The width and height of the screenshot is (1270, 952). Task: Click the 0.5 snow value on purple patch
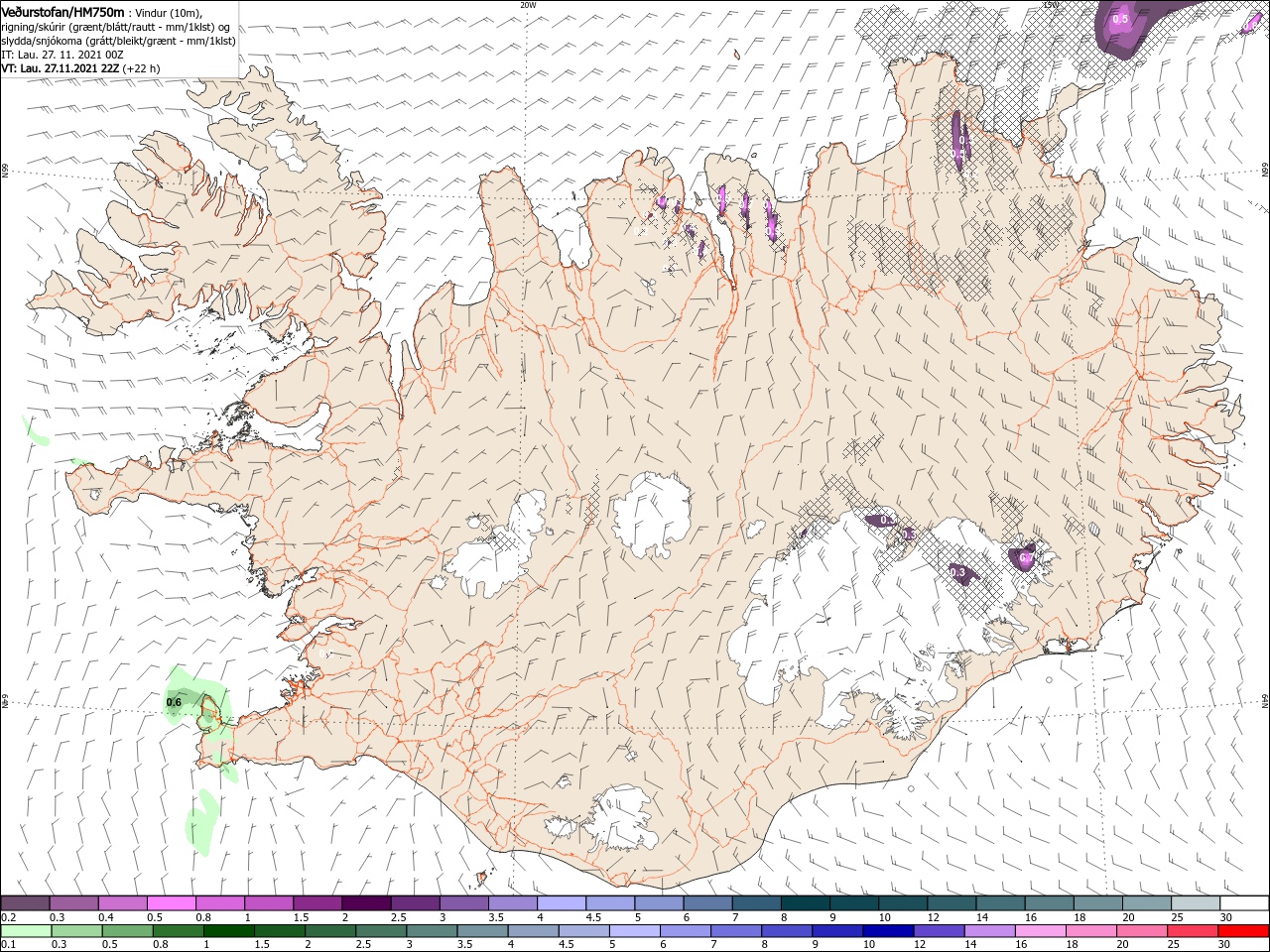pos(1121,19)
